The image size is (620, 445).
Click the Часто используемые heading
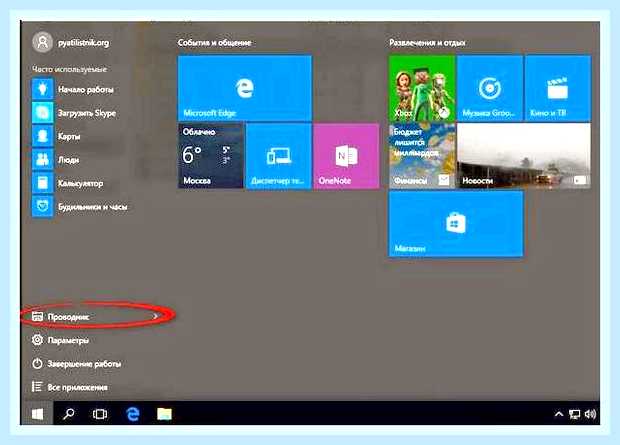pos(70,69)
